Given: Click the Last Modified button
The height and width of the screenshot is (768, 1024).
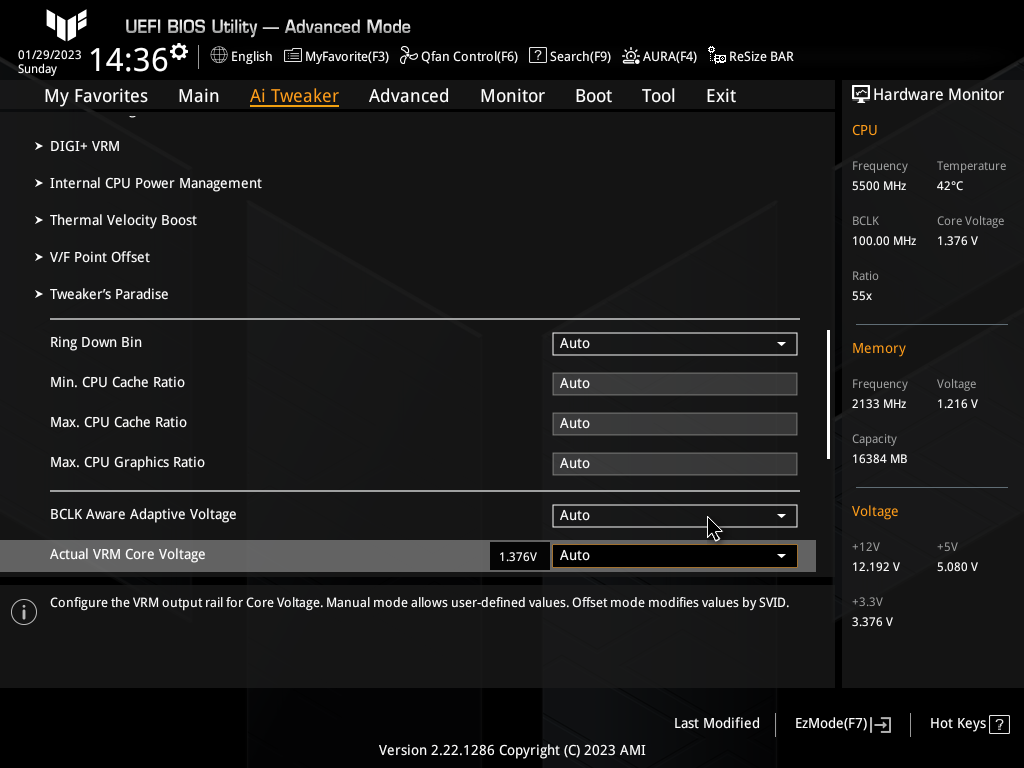Looking at the screenshot, I should click(x=716, y=724).
